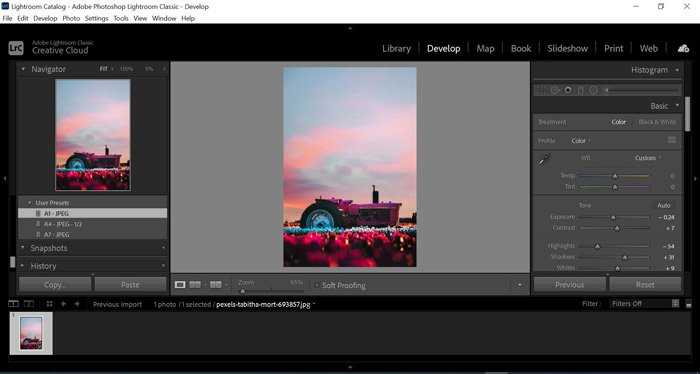Switch to Before/After split view icon

pyautogui.click(x=216, y=285)
